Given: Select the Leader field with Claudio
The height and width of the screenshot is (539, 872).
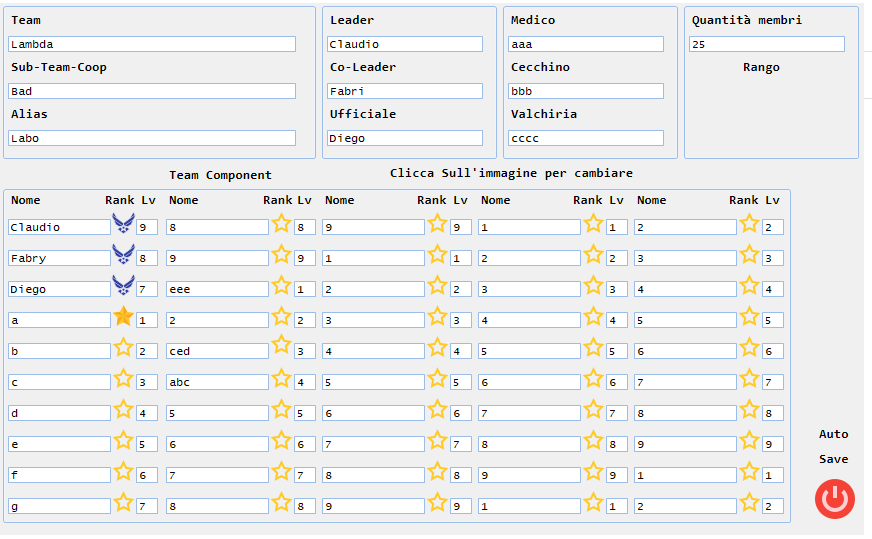Looking at the screenshot, I should tap(405, 44).
